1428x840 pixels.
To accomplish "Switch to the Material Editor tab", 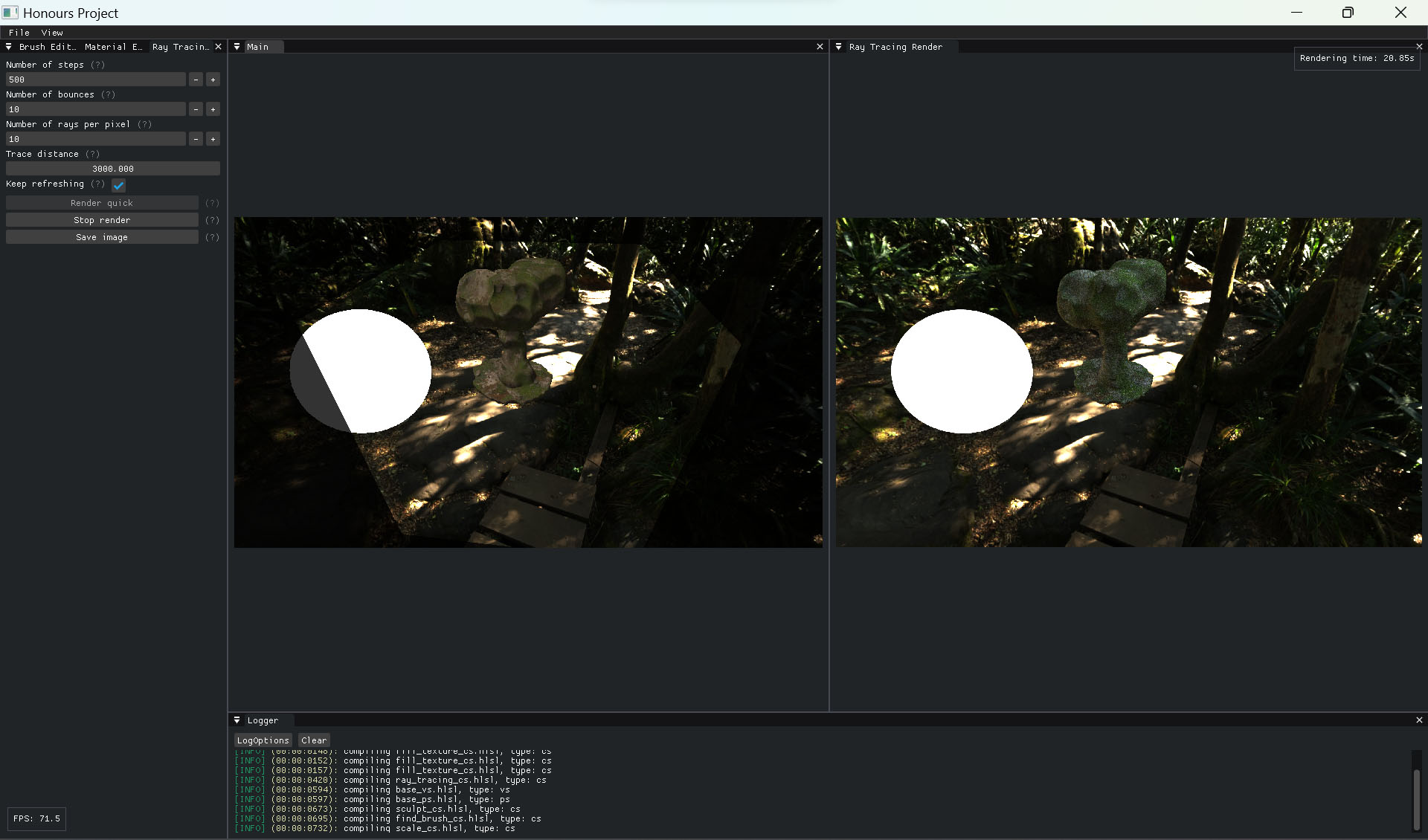I will (113, 47).
